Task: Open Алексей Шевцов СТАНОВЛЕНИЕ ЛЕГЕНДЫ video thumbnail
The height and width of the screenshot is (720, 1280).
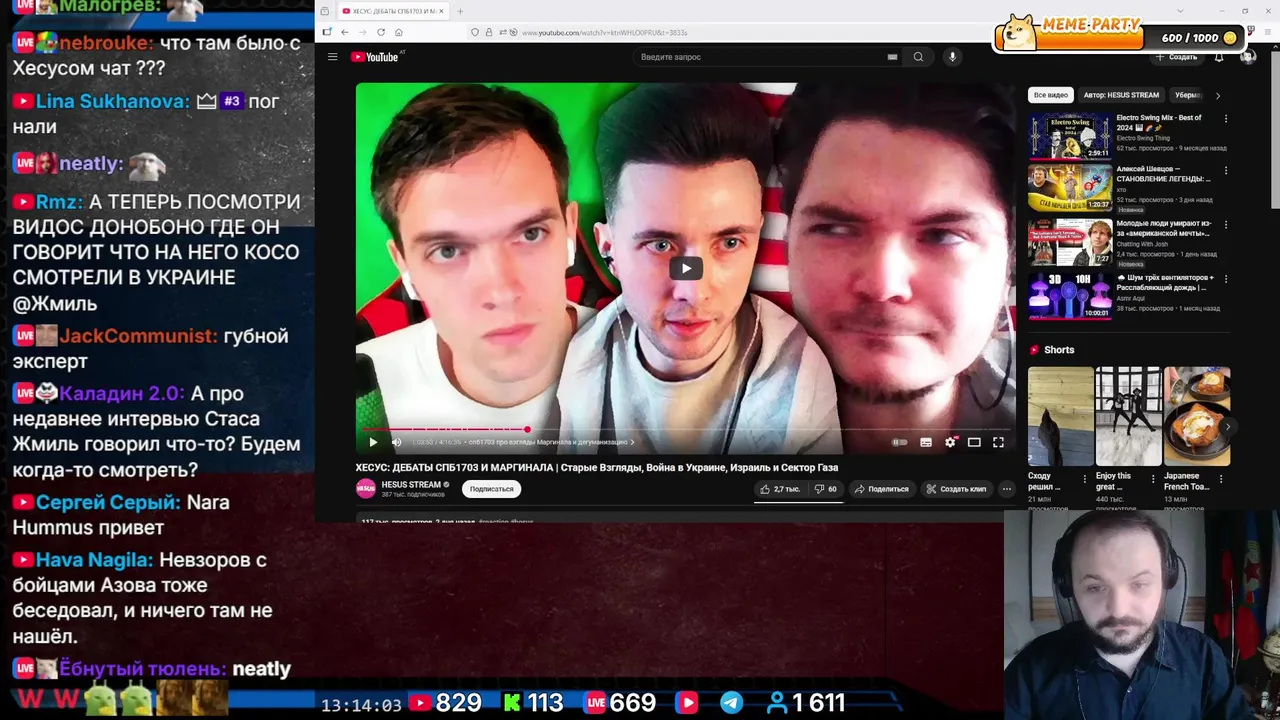Action: pos(1069,188)
